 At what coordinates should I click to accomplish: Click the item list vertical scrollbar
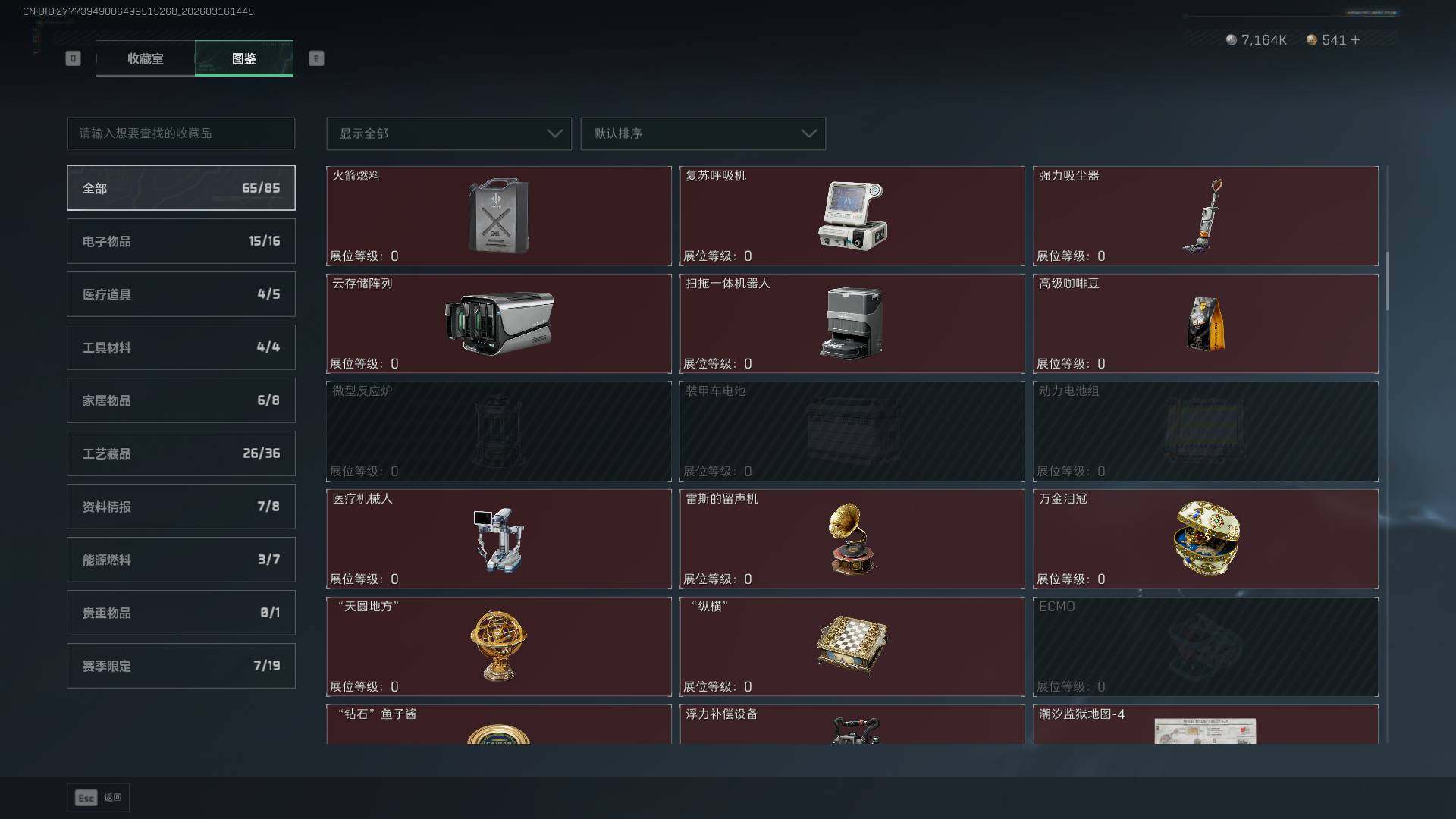[1388, 281]
